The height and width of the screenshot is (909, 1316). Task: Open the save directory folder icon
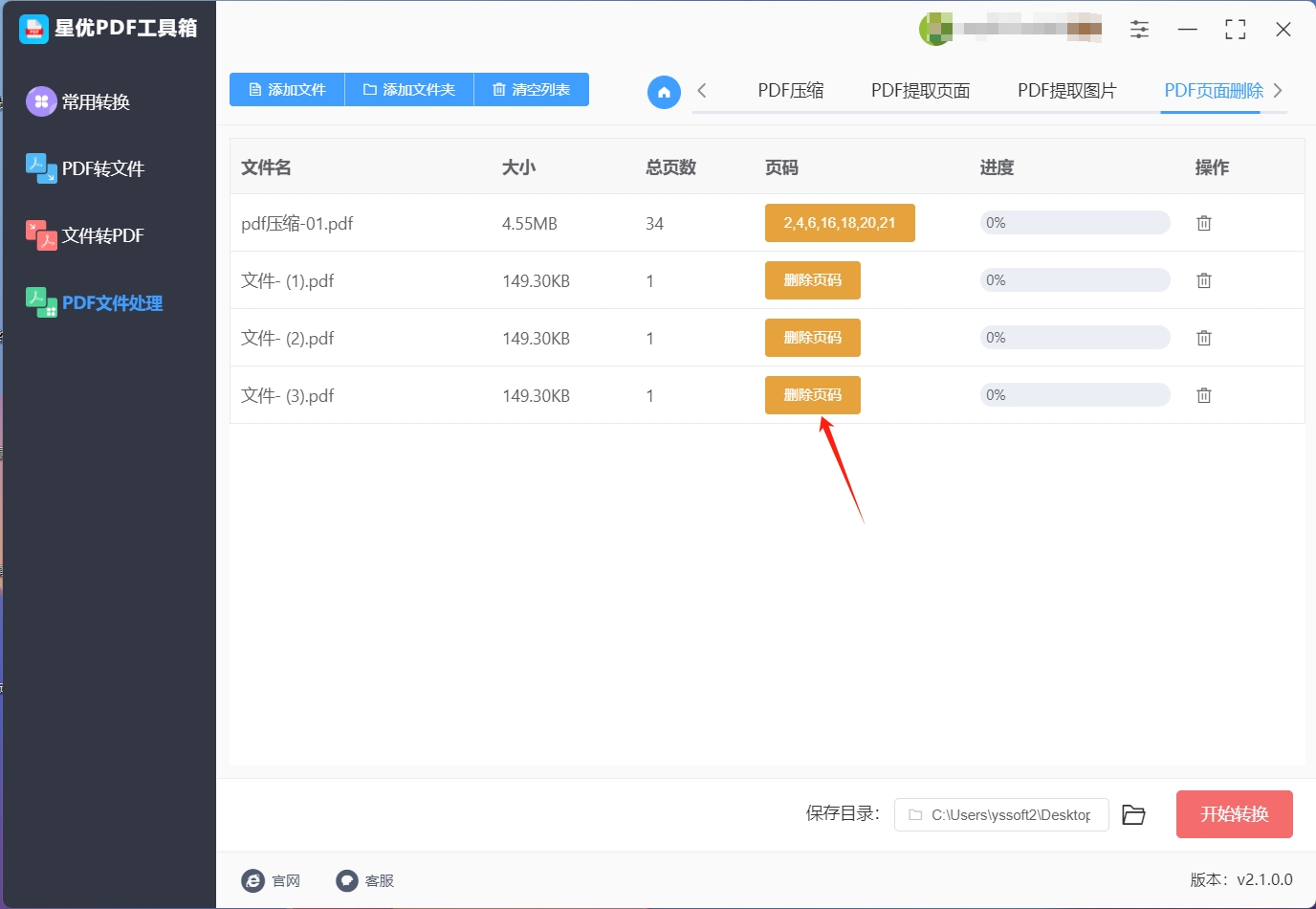click(x=1133, y=814)
